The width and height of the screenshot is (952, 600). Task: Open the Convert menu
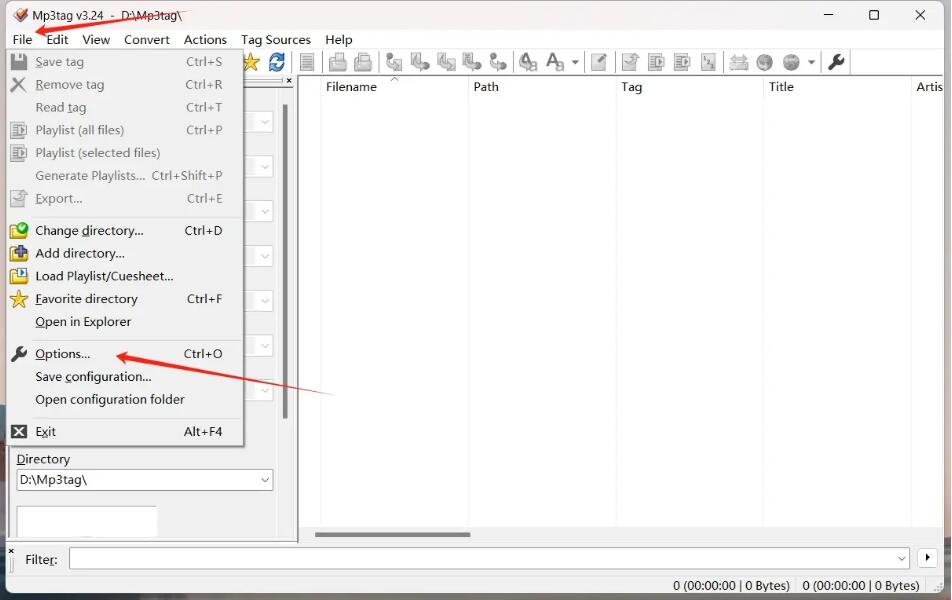pos(147,39)
